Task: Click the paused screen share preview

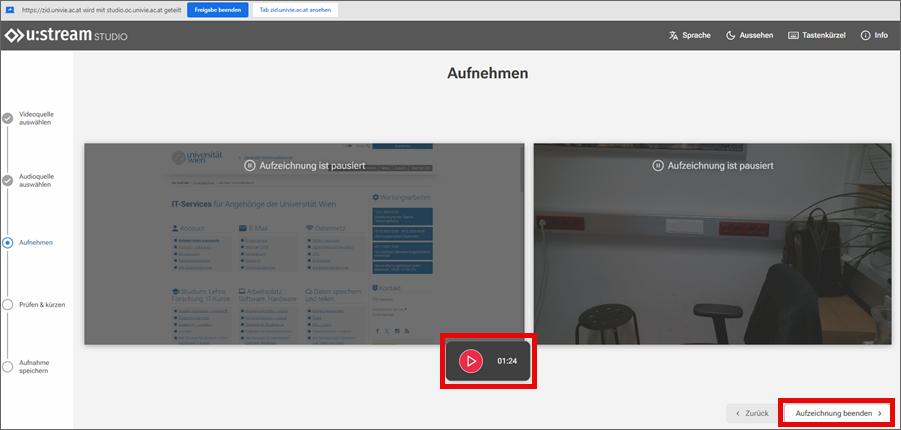Action: click(303, 244)
